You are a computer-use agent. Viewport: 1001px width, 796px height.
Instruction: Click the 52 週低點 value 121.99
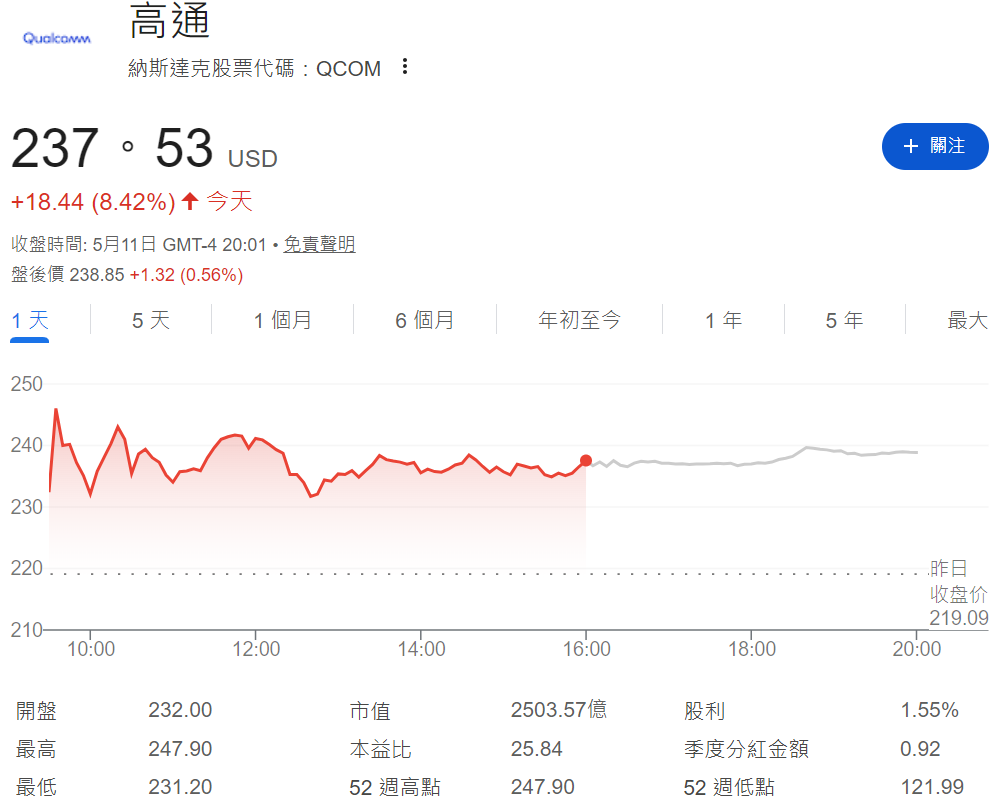click(x=932, y=786)
